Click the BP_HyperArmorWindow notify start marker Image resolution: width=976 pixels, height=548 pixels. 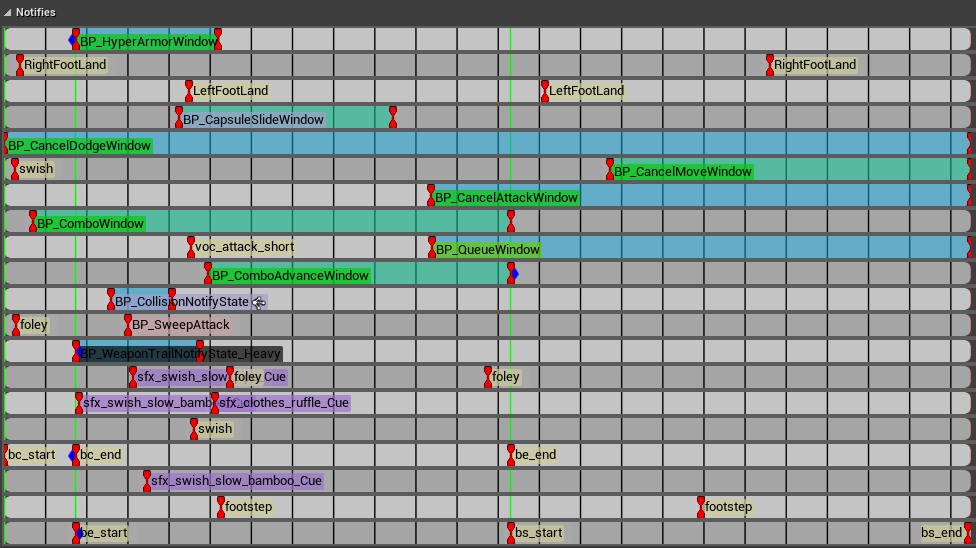pyautogui.click(x=75, y=40)
